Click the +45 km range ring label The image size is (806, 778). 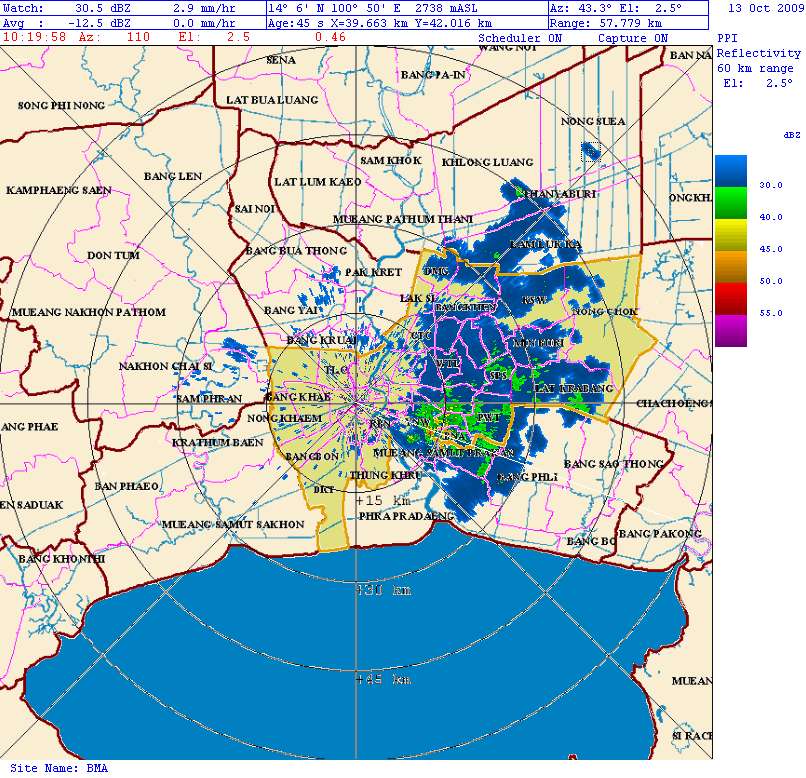pyautogui.click(x=383, y=679)
